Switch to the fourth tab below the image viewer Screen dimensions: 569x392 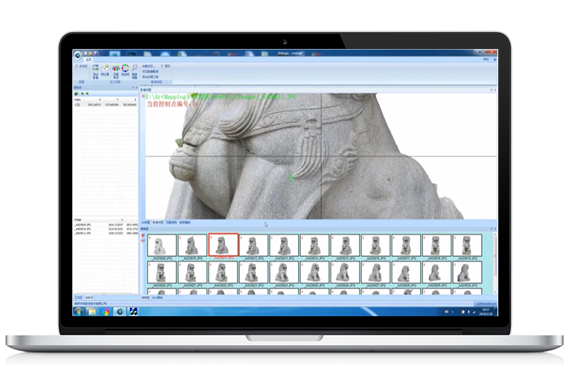click(x=185, y=222)
